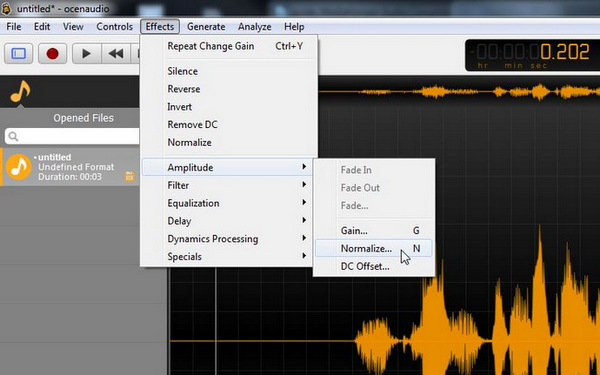Apply the Reverse effect

[229, 89]
